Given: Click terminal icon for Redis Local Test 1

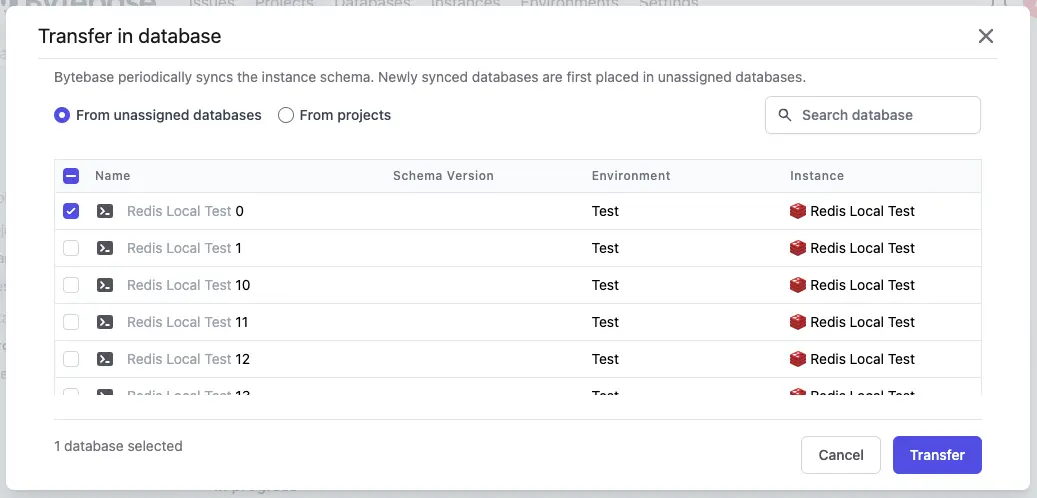Looking at the screenshot, I should (x=104, y=248).
